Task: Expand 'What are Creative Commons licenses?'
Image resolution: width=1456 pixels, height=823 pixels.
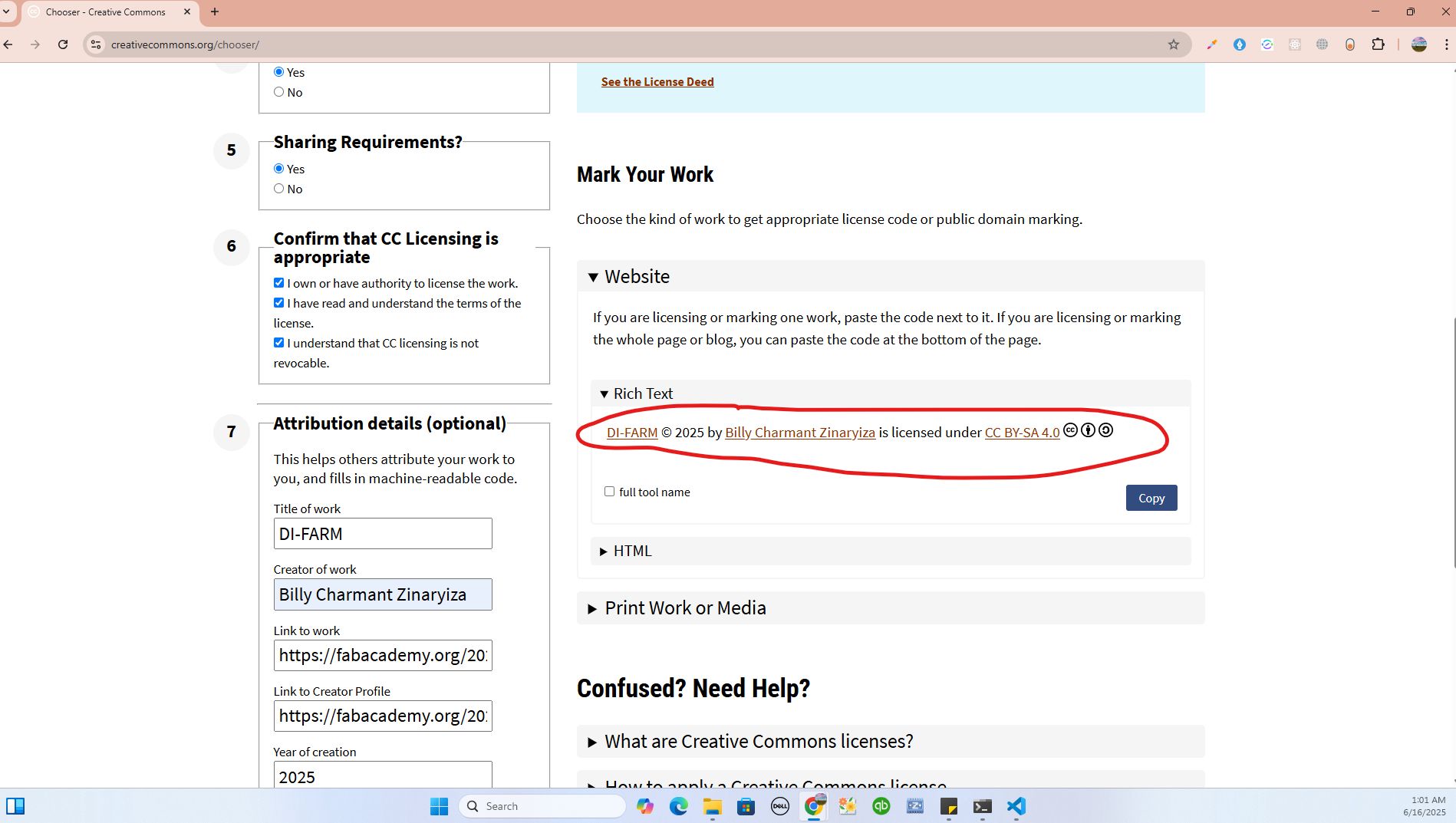Action: tap(891, 741)
